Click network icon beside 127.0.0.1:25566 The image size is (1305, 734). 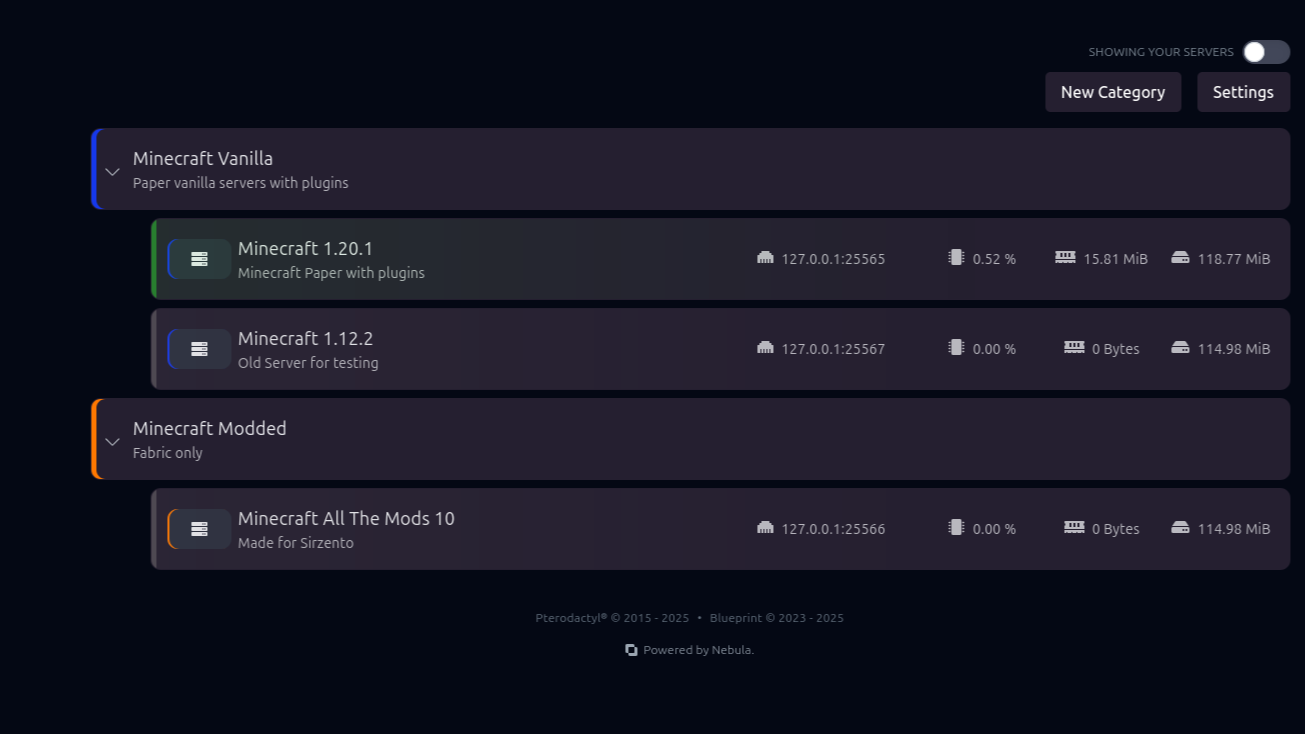765,528
